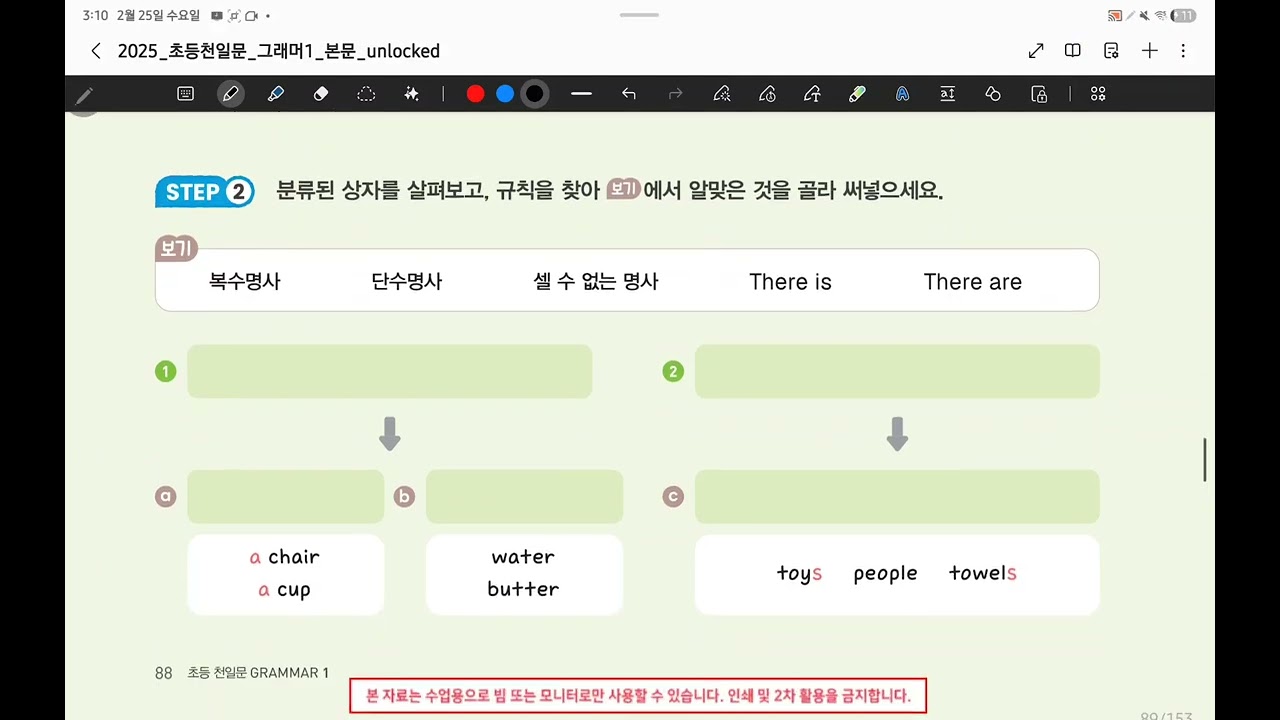Image resolution: width=1280 pixels, height=720 pixels.
Task: Tap the 단수명사 option in 보기 box
Action: pyautogui.click(x=406, y=282)
